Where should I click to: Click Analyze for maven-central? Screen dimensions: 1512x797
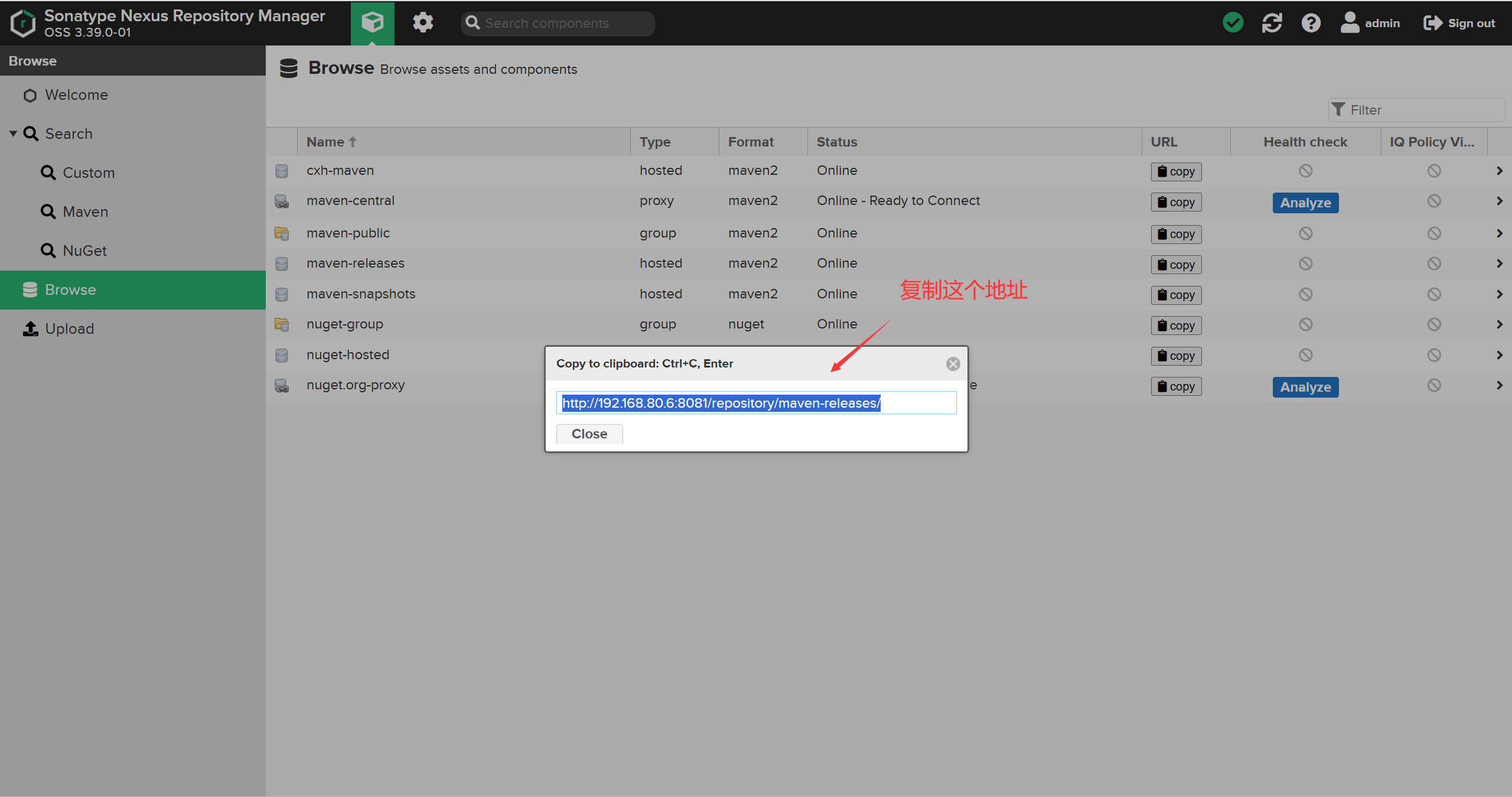1305,203
